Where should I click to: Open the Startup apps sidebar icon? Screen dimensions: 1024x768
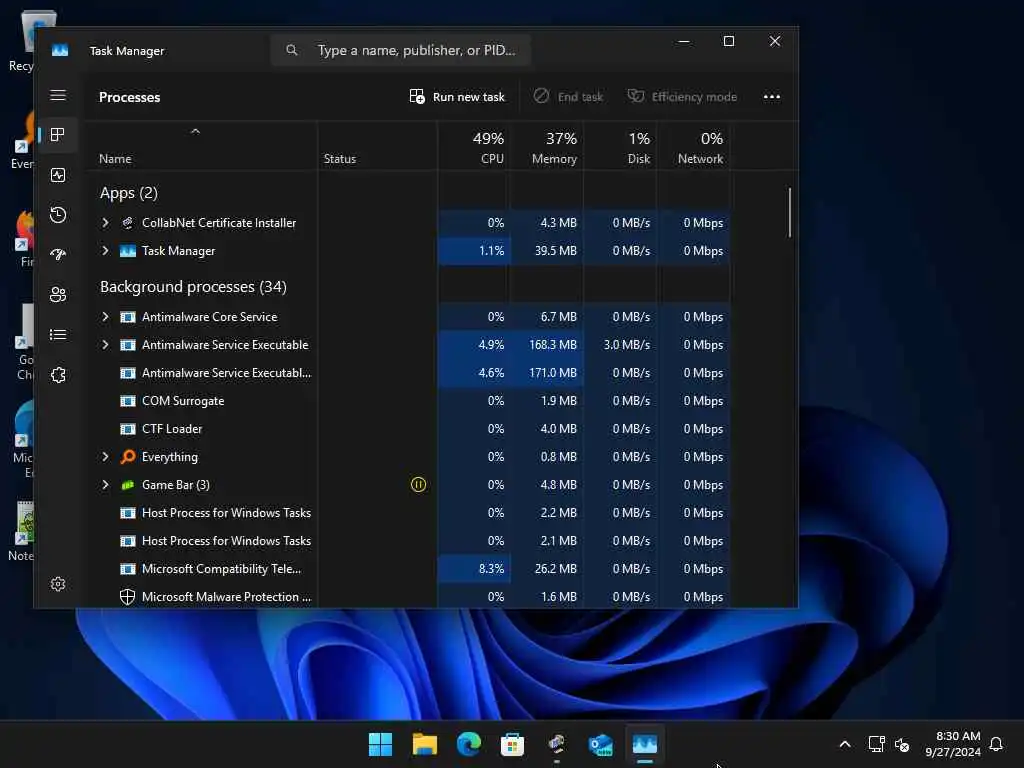click(58, 255)
